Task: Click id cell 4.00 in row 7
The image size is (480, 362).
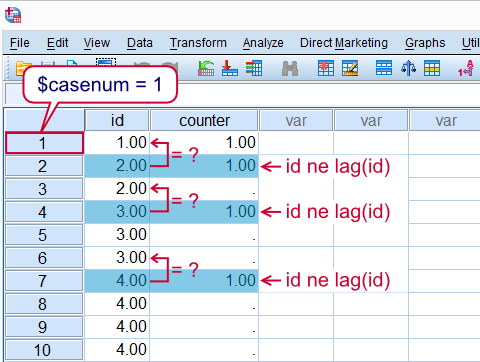Action: point(117,281)
